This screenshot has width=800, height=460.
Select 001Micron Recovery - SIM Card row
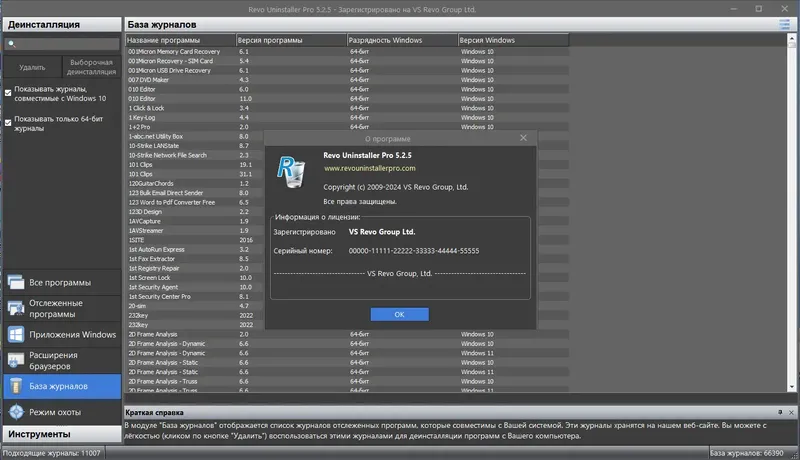tap(347, 61)
